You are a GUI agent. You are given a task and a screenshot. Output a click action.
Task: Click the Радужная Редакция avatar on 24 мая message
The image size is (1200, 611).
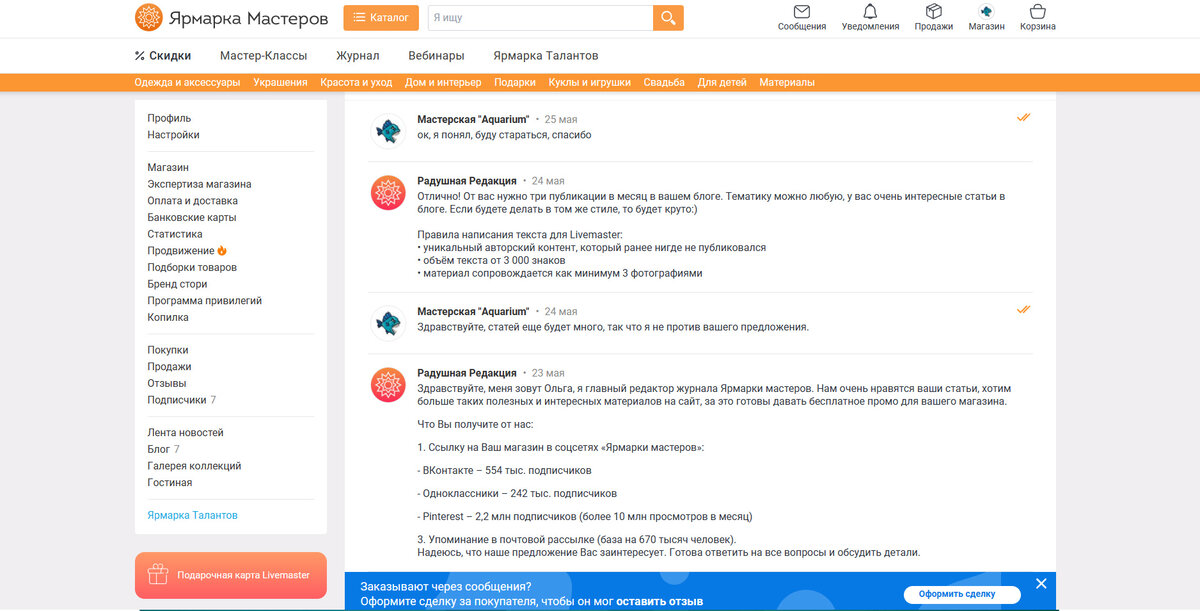[x=387, y=192]
